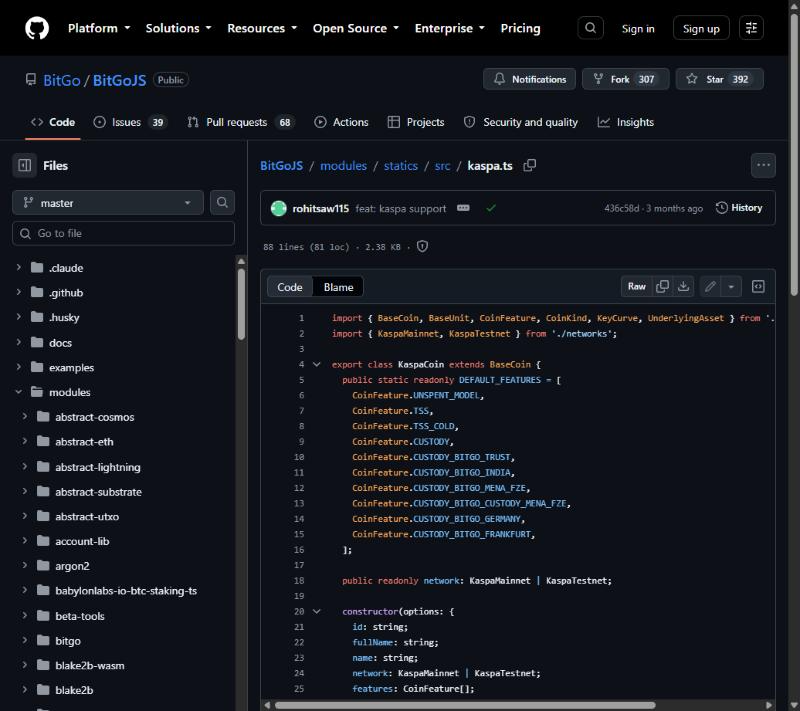Click modules breadcrumb link
800x711 pixels.
tap(343, 166)
